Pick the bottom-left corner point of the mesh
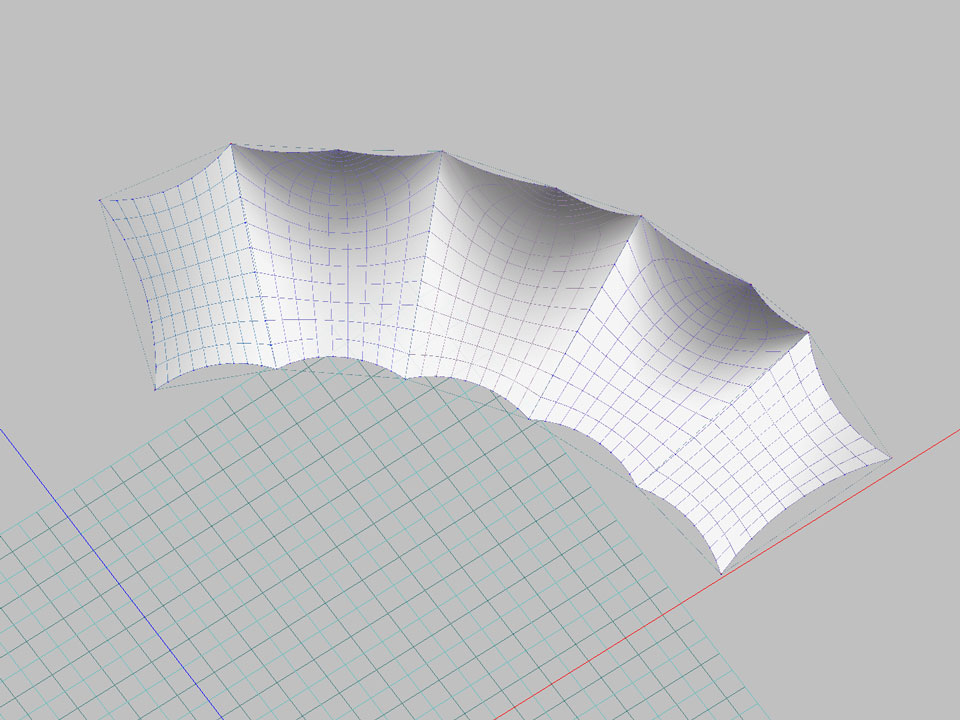 pyautogui.click(x=155, y=389)
